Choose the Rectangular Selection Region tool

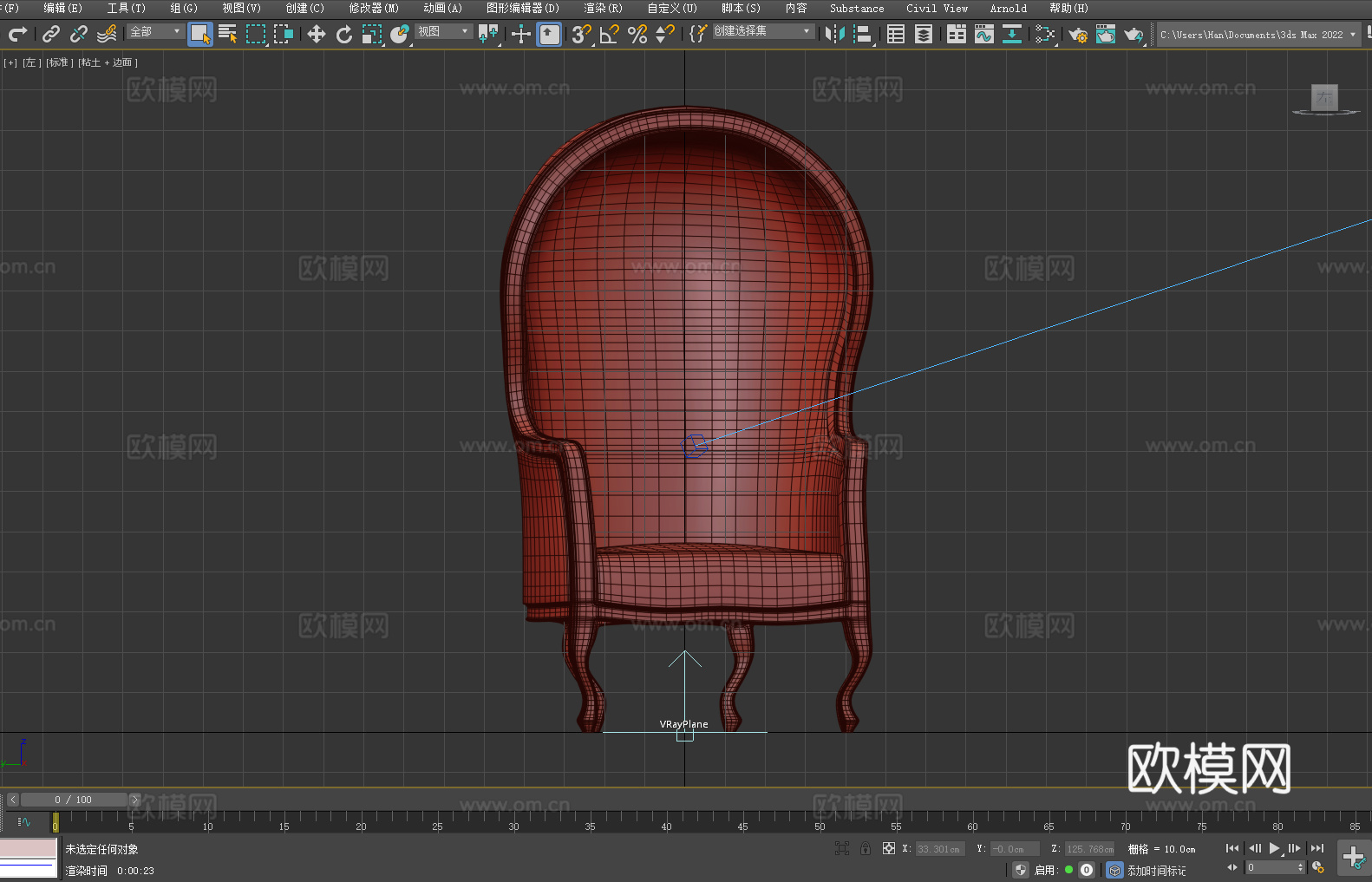(x=256, y=34)
